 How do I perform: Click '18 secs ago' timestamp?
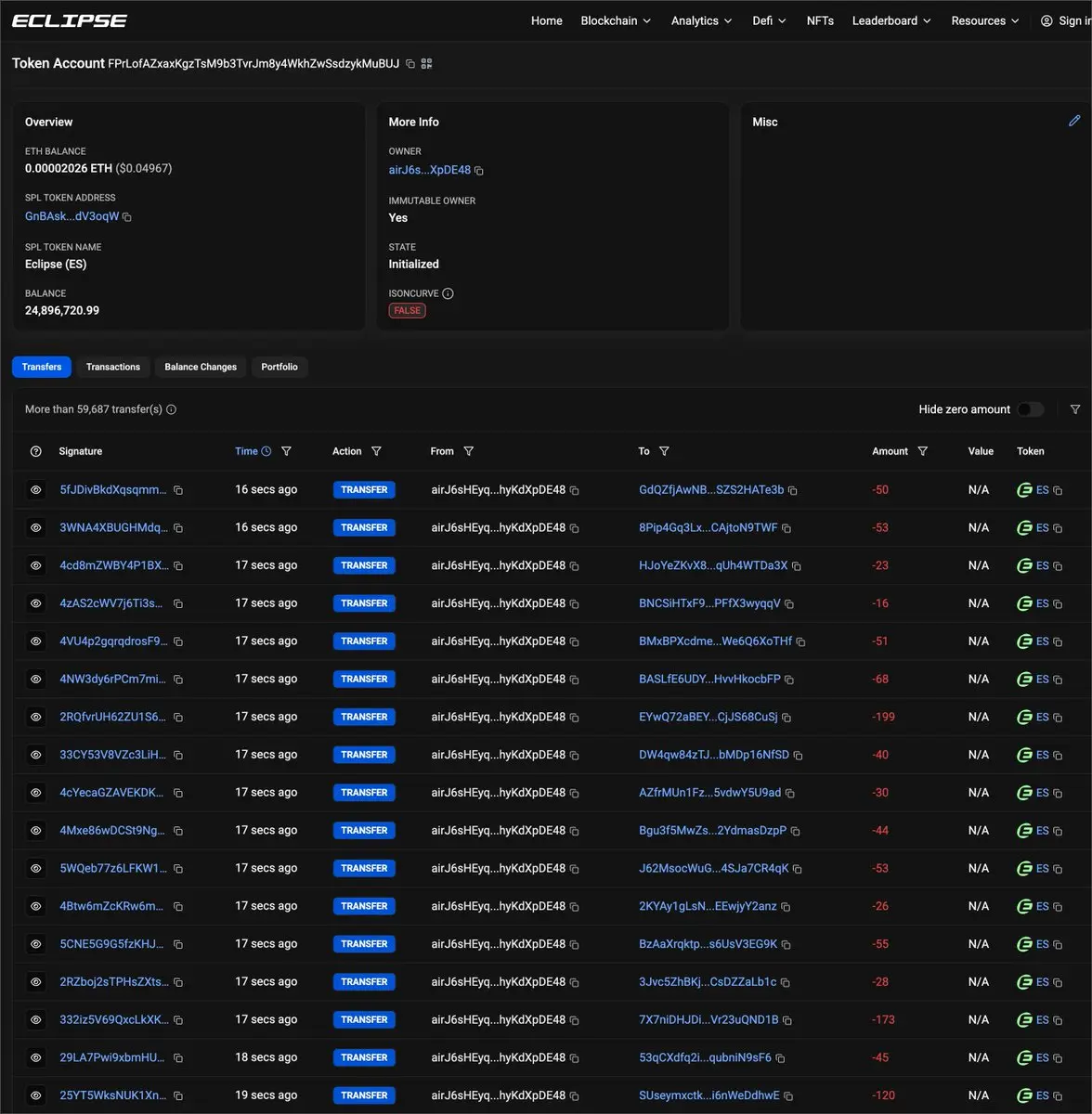coord(266,1057)
